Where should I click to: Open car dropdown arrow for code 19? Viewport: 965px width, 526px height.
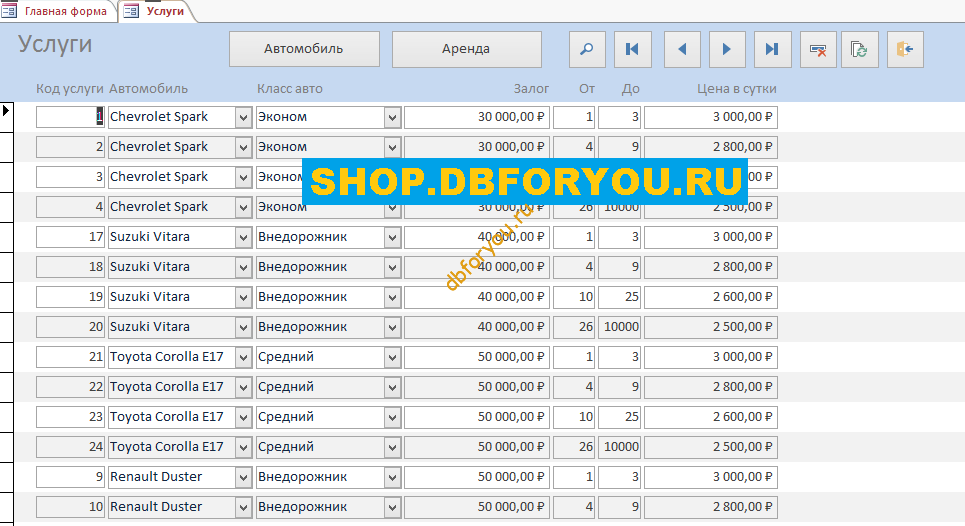(243, 297)
